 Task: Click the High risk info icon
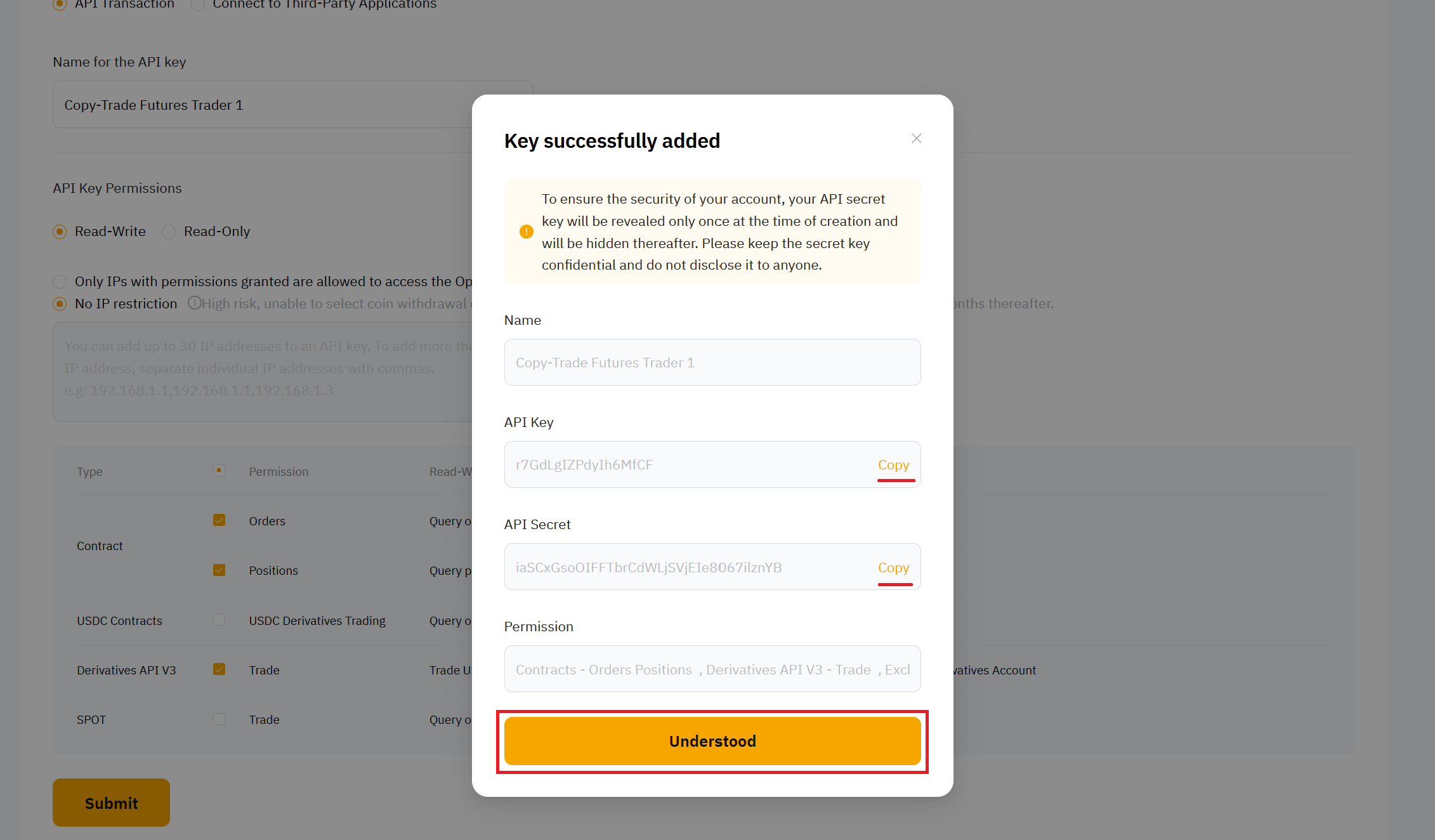[x=194, y=303]
